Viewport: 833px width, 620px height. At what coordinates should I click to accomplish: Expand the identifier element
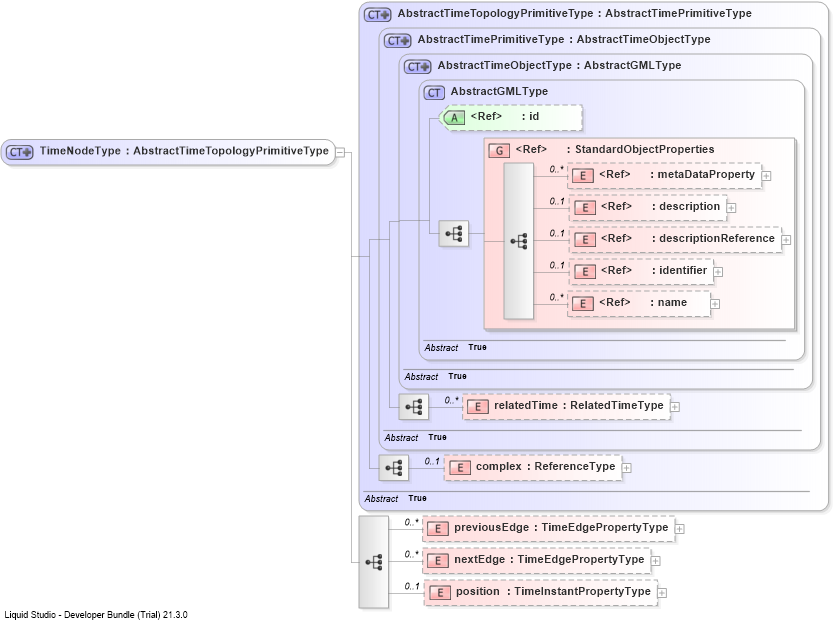718,272
